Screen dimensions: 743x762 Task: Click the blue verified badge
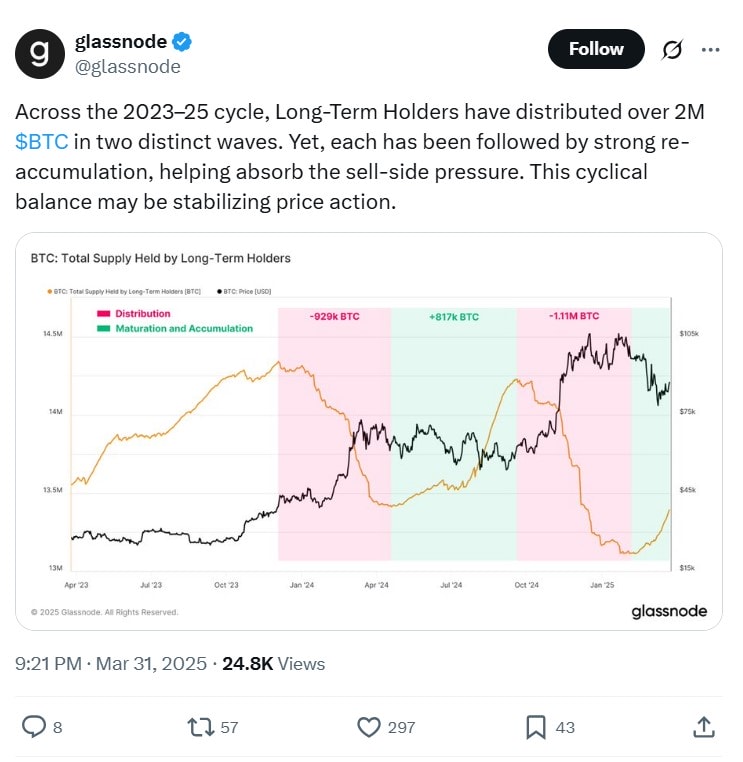coord(182,41)
